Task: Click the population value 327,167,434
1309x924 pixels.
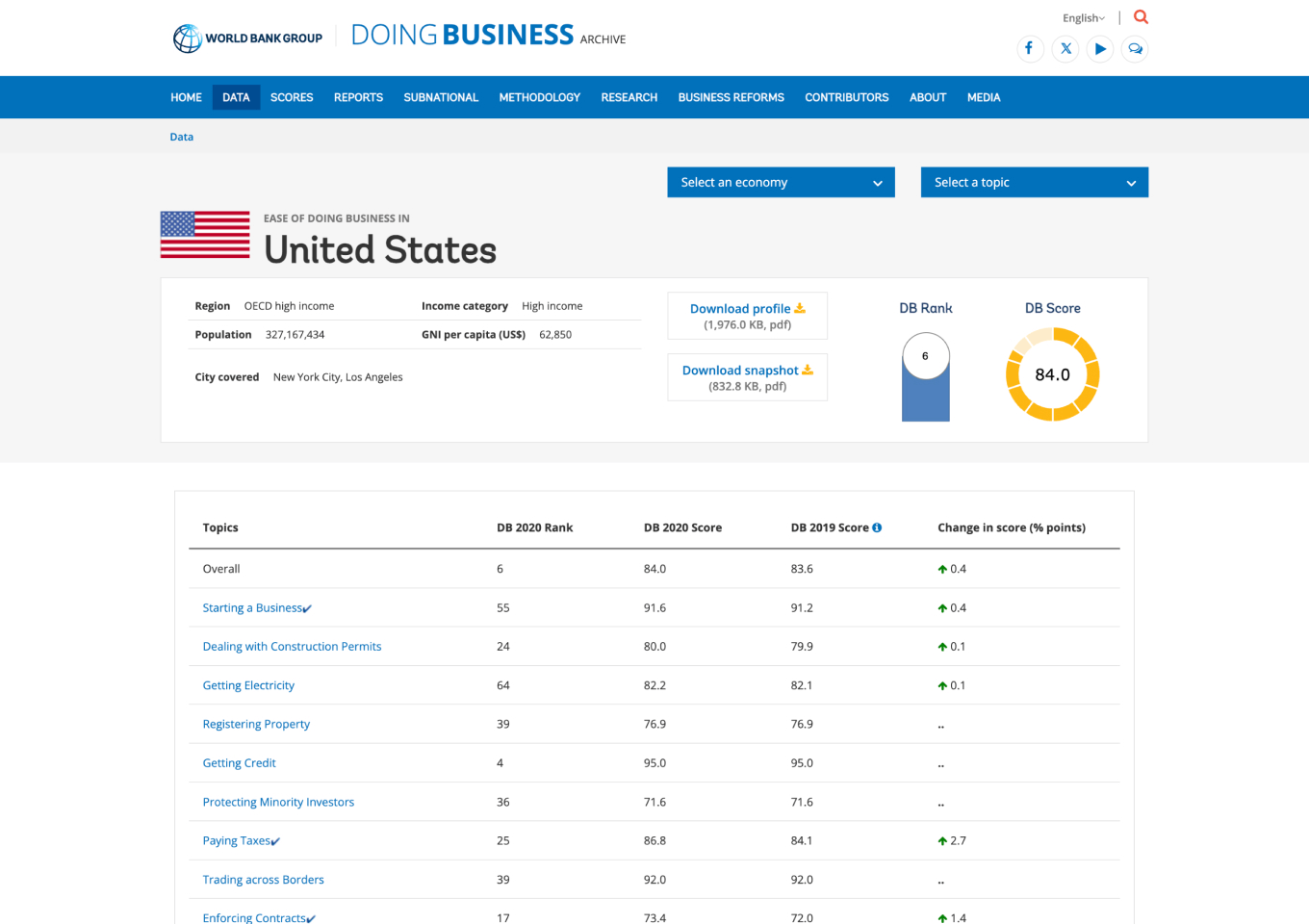Action: click(x=295, y=335)
